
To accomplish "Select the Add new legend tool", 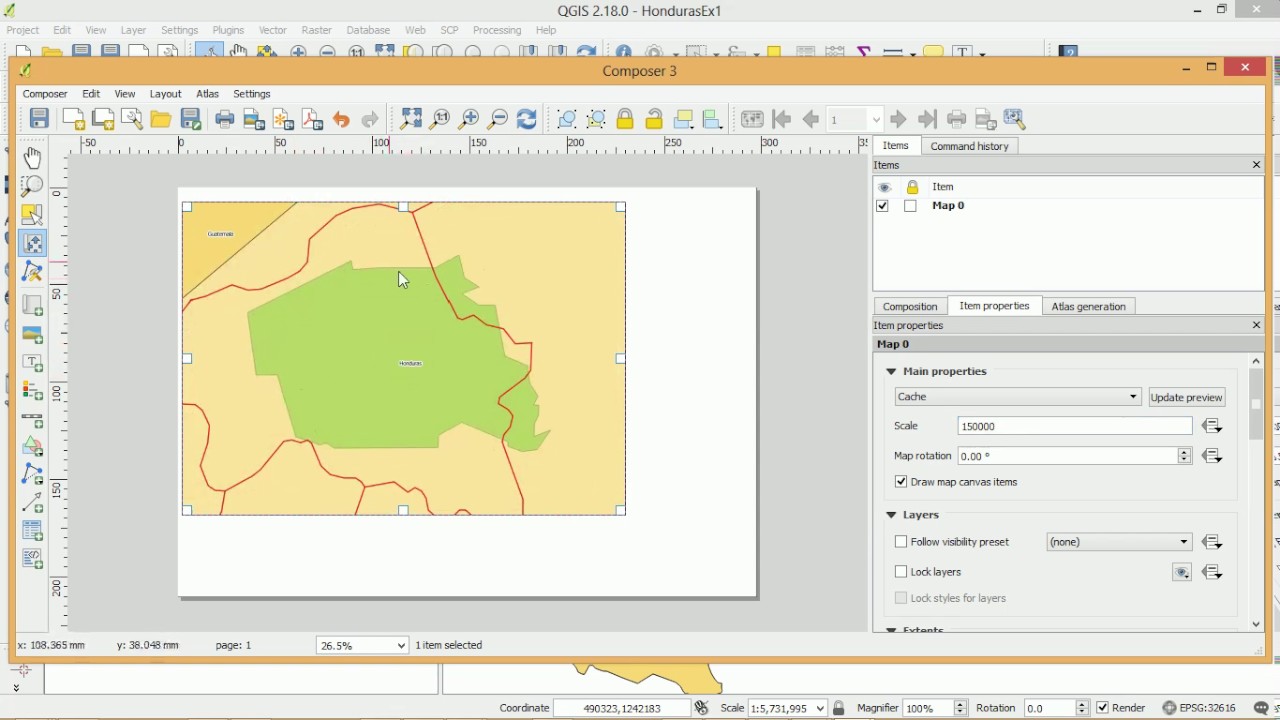I will pos(32,391).
